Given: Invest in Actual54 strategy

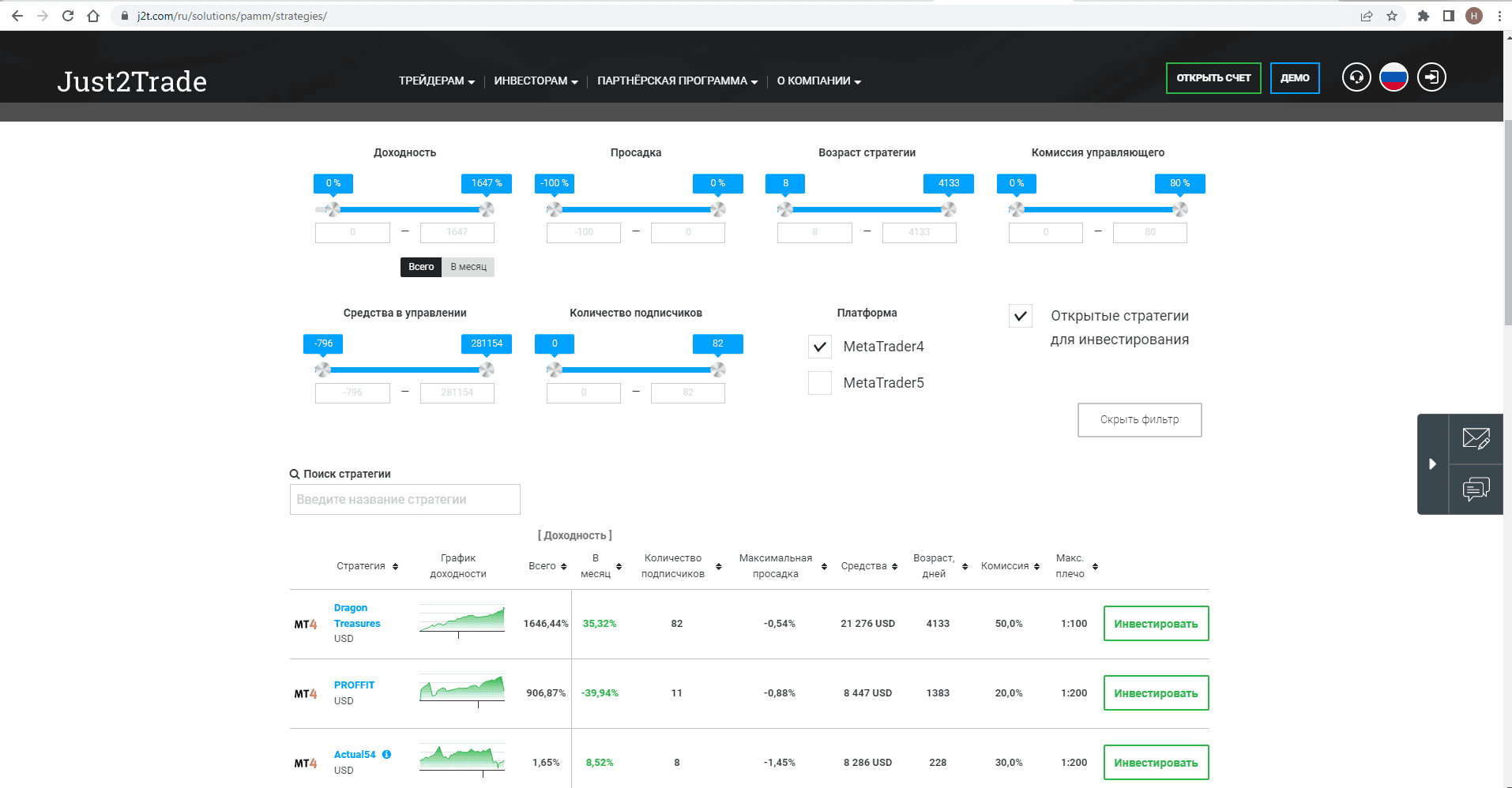Looking at the screenshot, I should pos(1156,763).
